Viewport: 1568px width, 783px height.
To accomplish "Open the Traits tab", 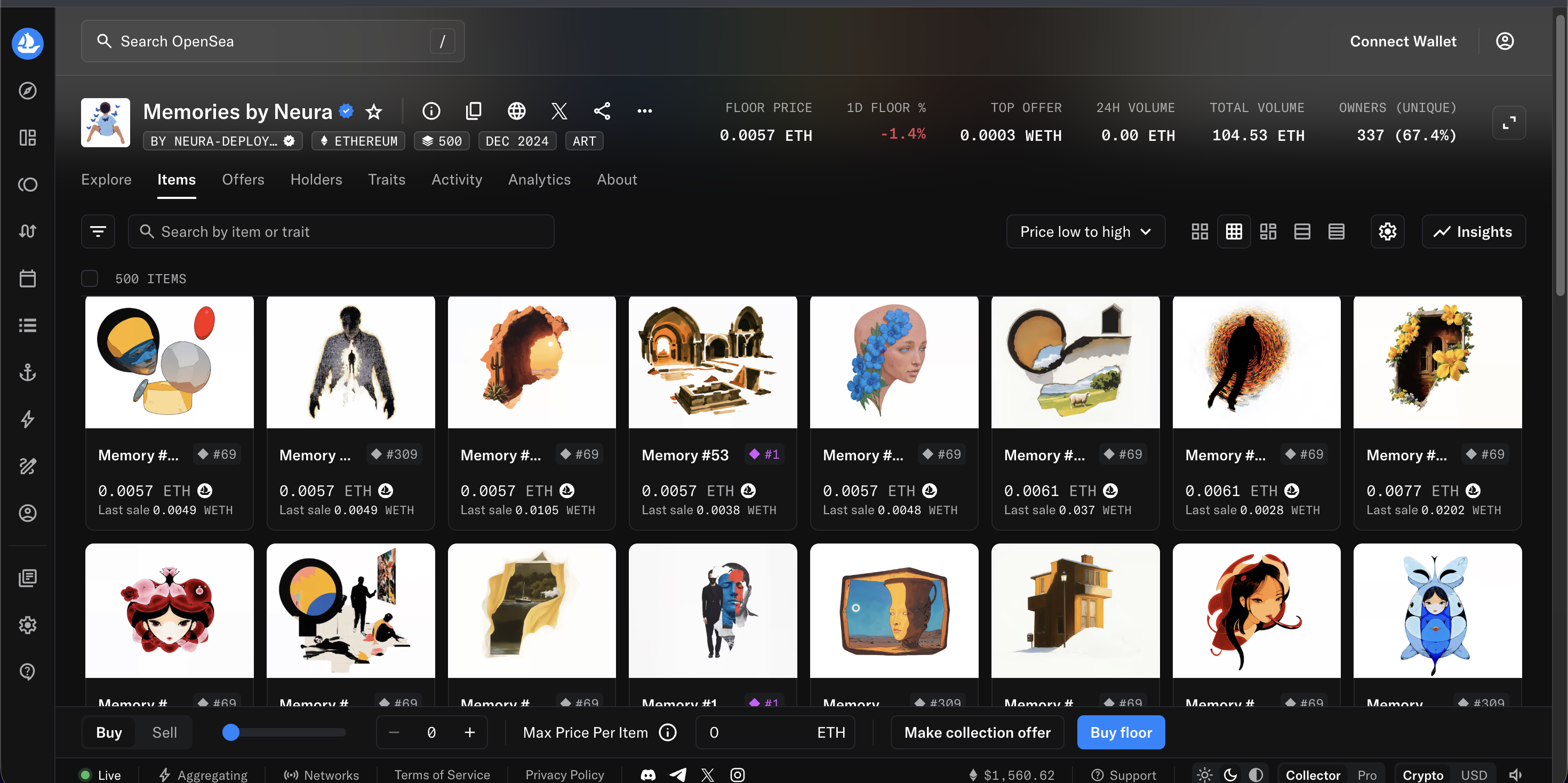I will pyautogui.click(x=387, y=180).
